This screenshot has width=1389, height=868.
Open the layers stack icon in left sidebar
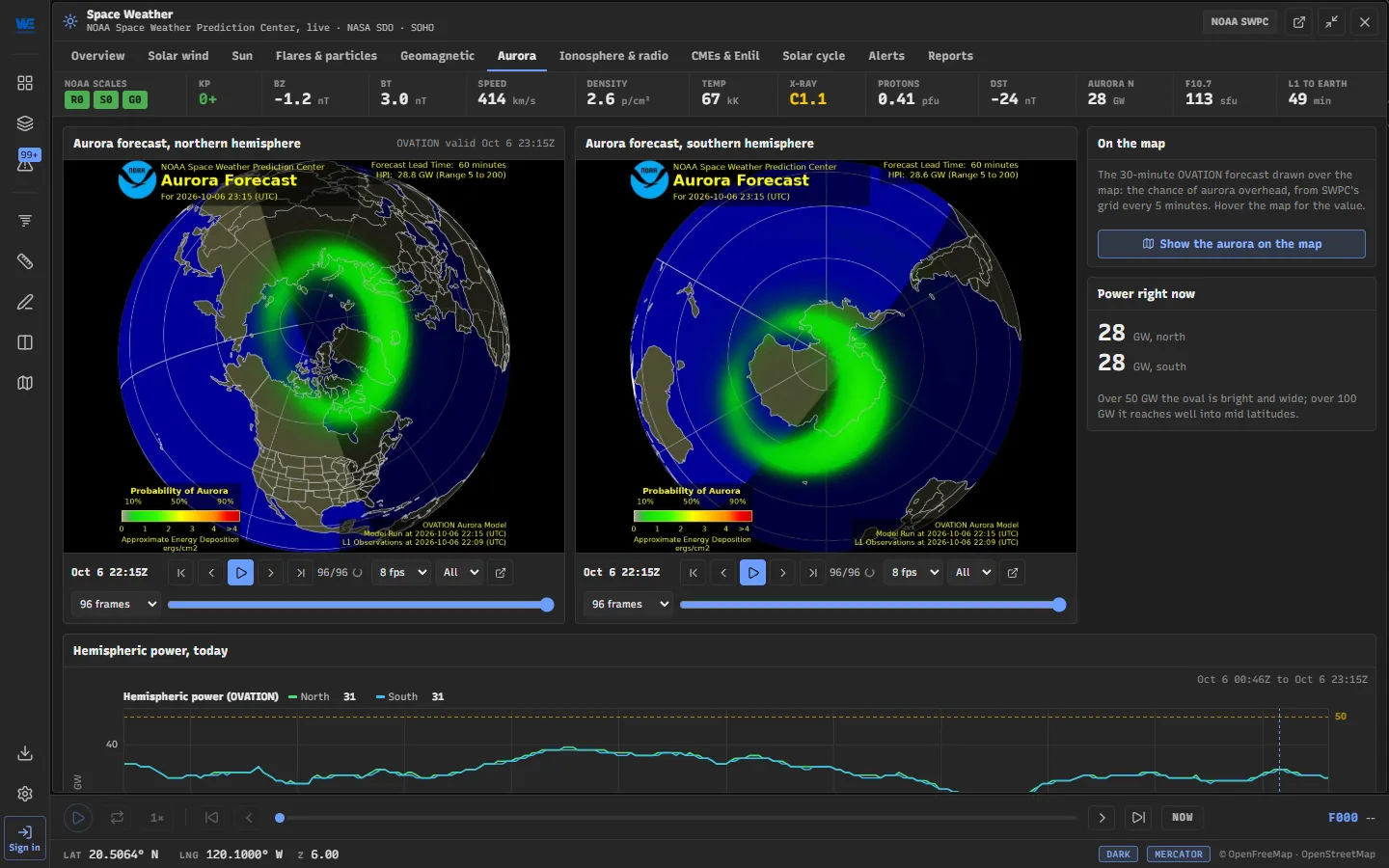25,123
